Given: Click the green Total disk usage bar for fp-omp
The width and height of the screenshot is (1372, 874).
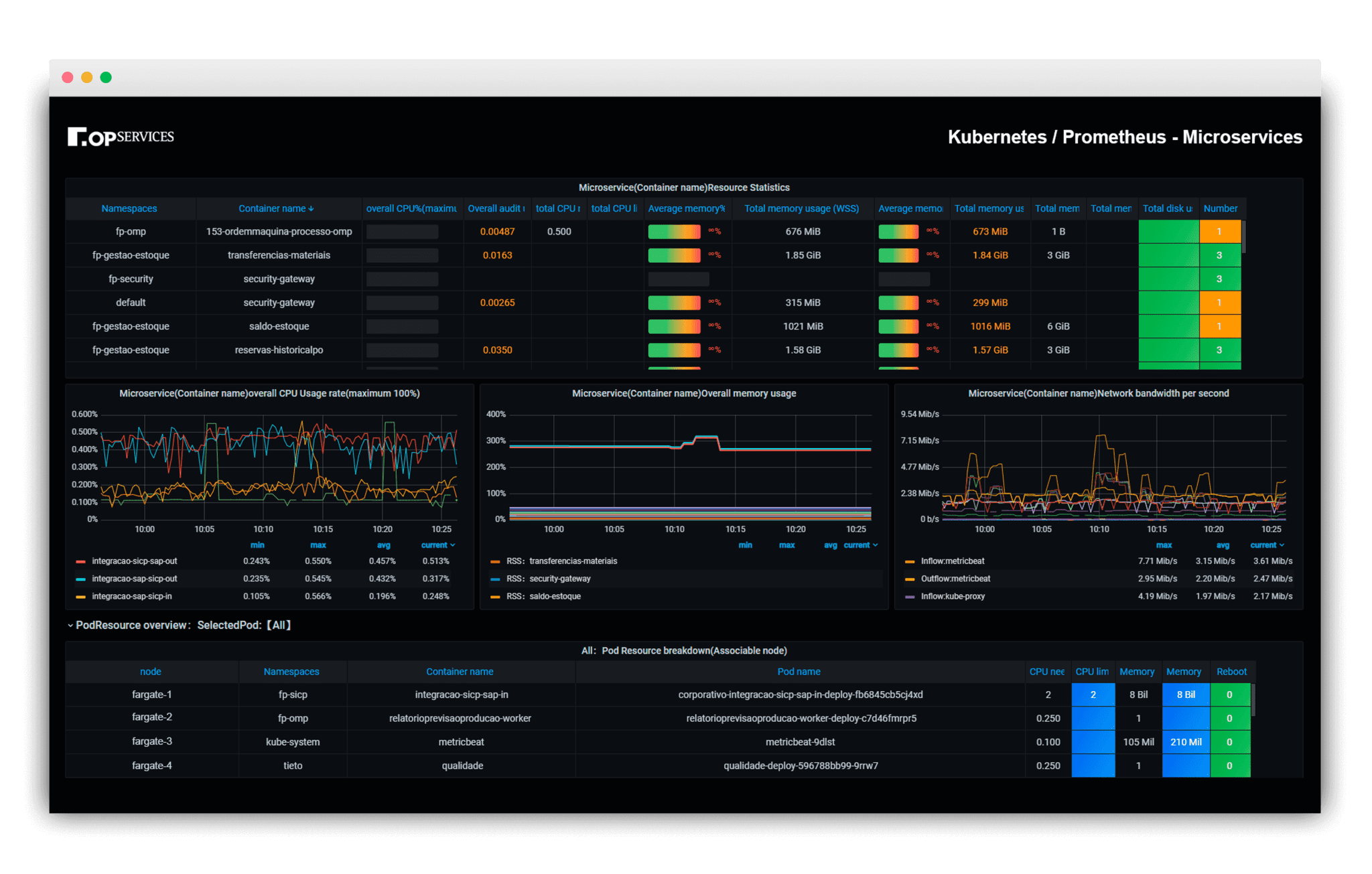Looking at the screenshot, I should tap(1168, 231).
